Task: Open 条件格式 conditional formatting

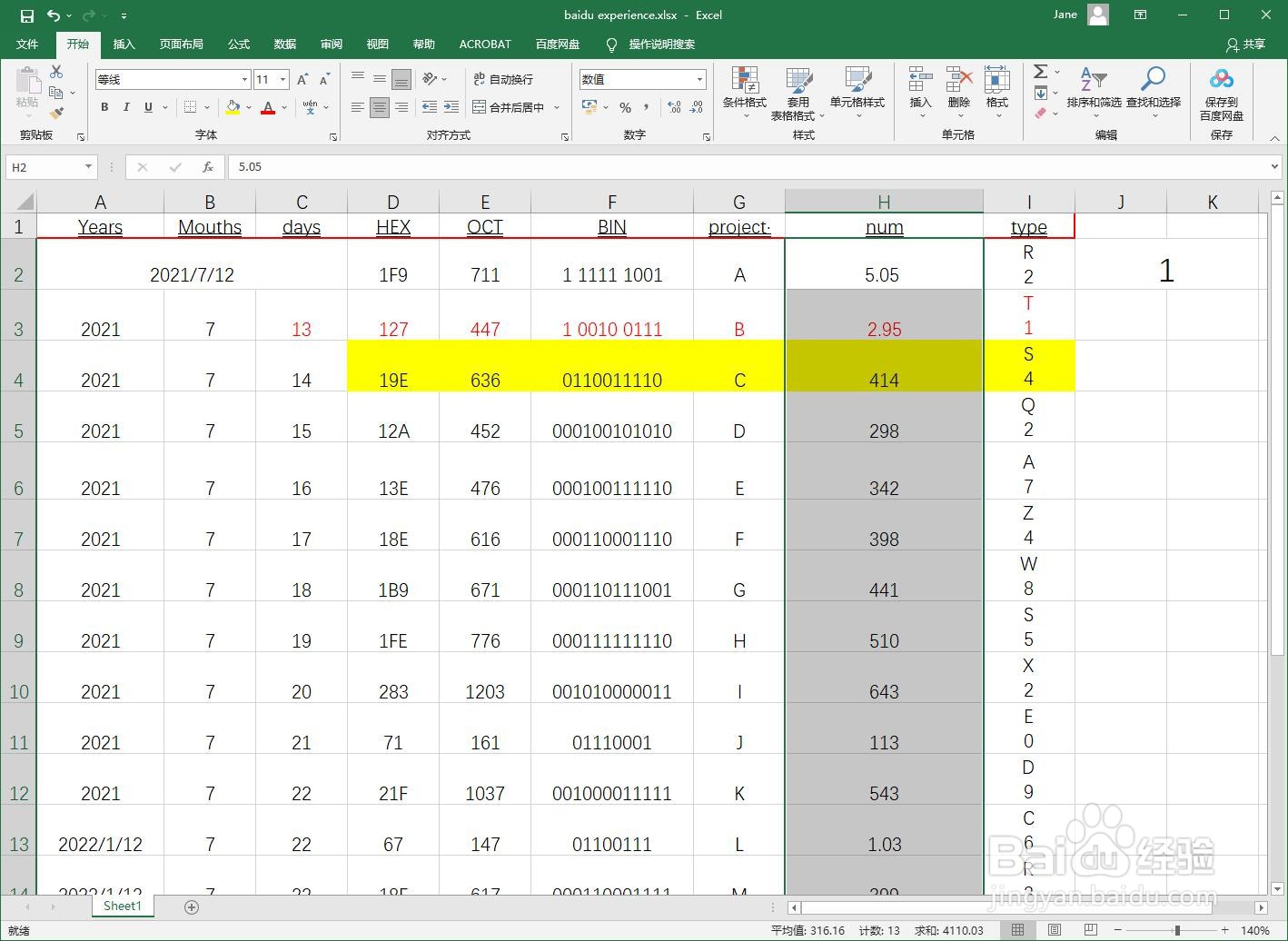Action: (745, 93)
